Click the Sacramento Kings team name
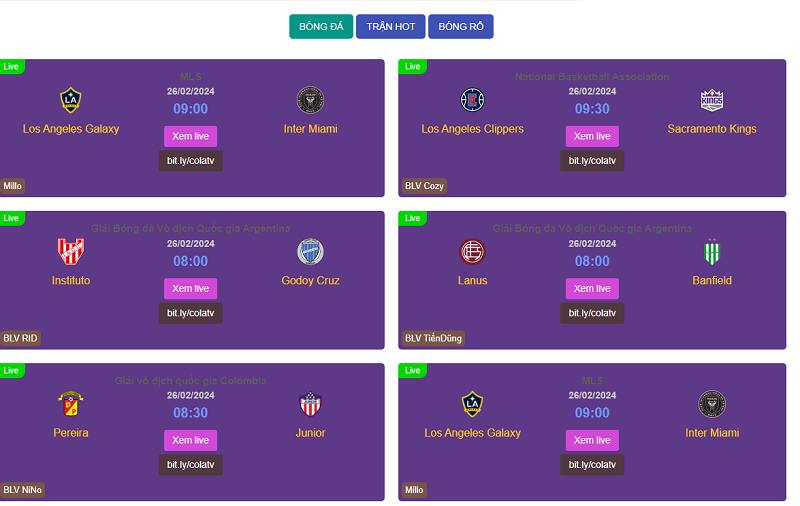The image size is (800, 506). click(712, 129)
